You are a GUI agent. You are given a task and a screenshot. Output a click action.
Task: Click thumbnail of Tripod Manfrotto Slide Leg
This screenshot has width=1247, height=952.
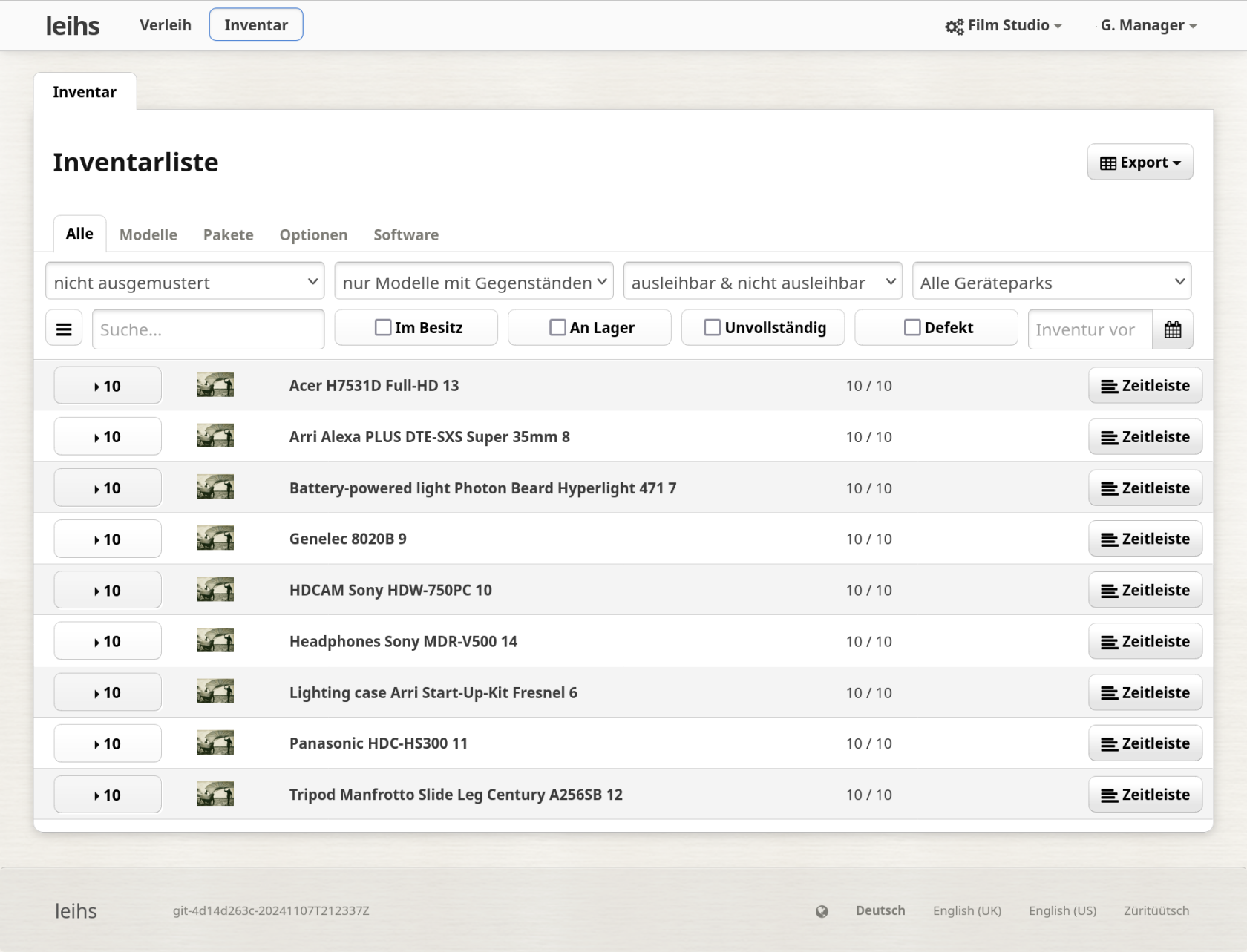[x=215, y=795]
